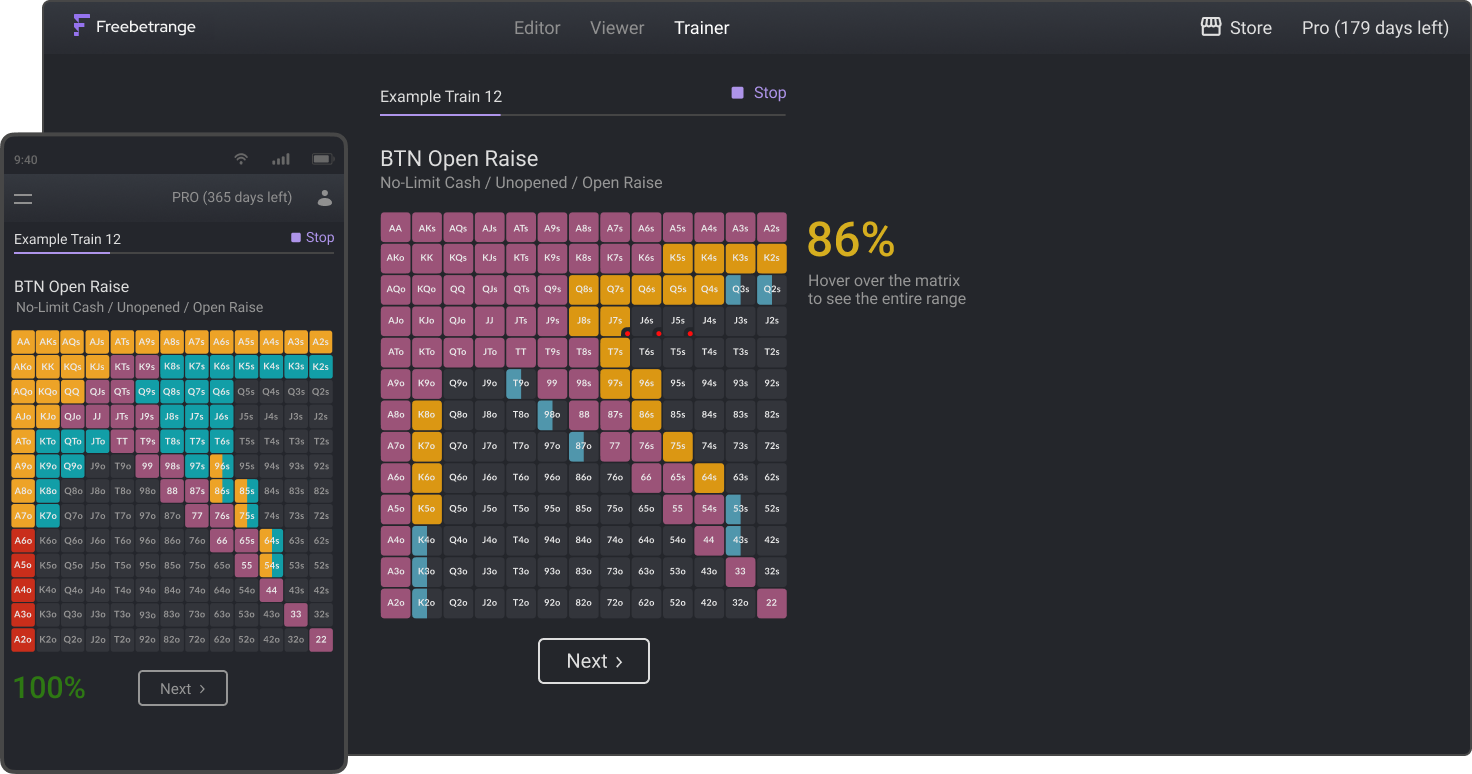This screenshot has height=774, width=1472.
Task: Switch to the Viewer tab
Action: pos(617,27)
